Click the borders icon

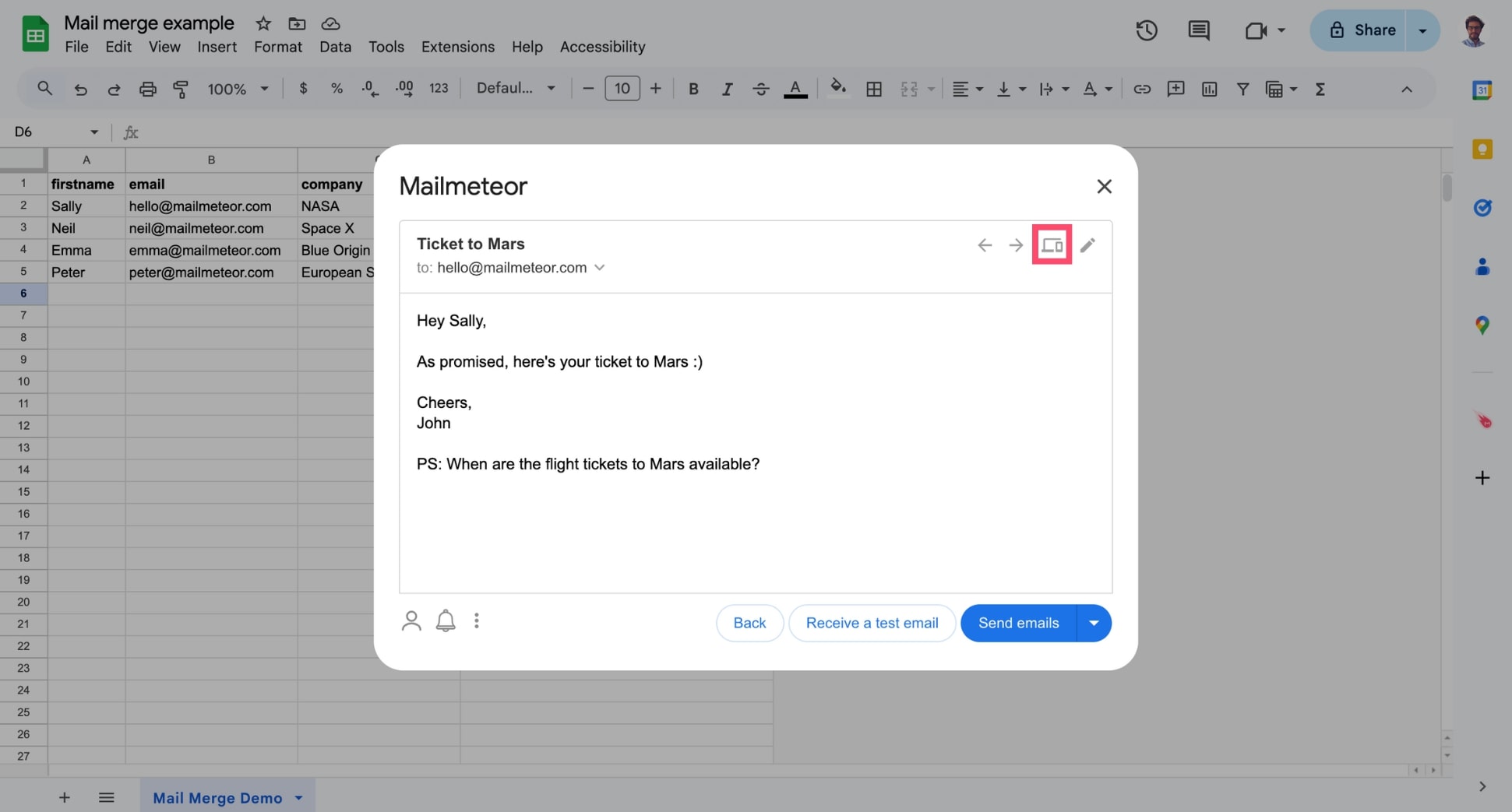[x=874, y=89]
